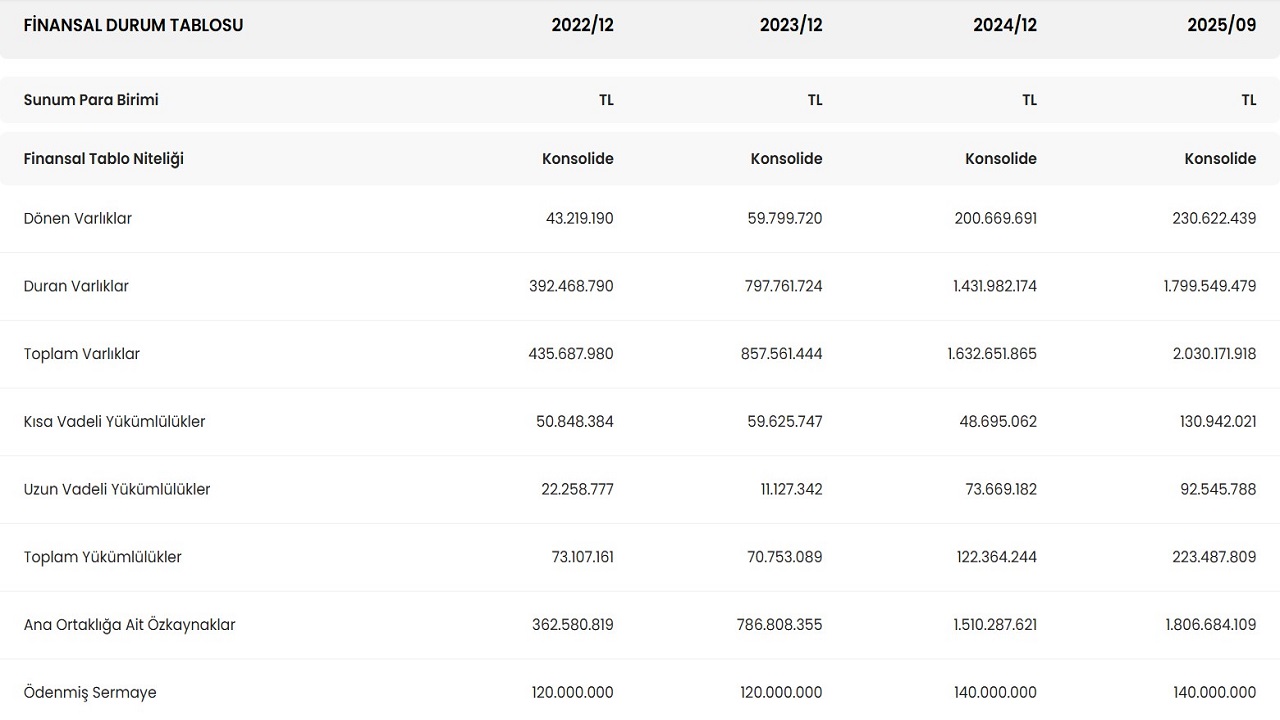The width and height of the screenshot is (1280, 720).
Task: Select the Sunum Para Birimi row label
Action: pos(91,100)
